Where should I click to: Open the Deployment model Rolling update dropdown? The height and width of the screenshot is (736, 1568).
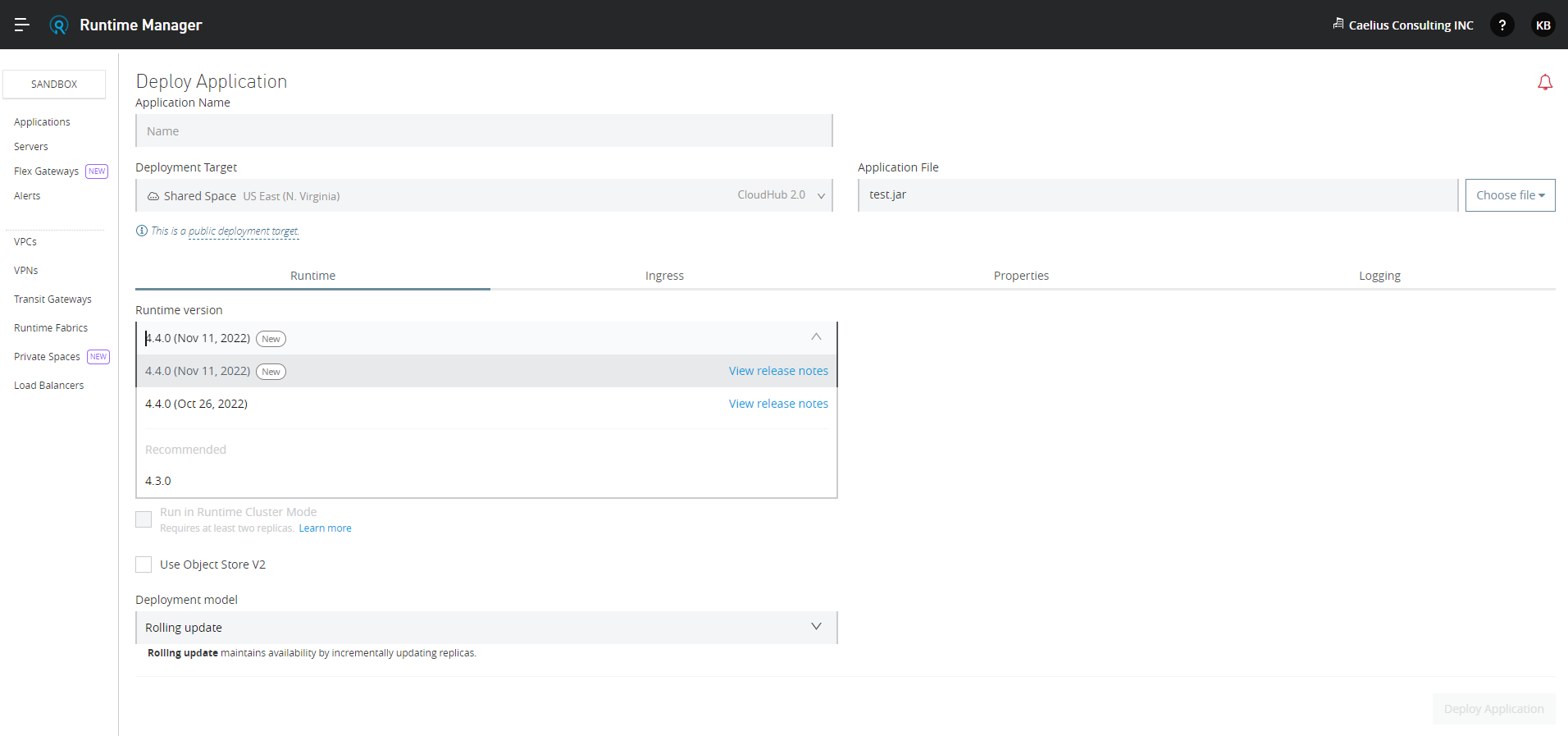(486, 628)
